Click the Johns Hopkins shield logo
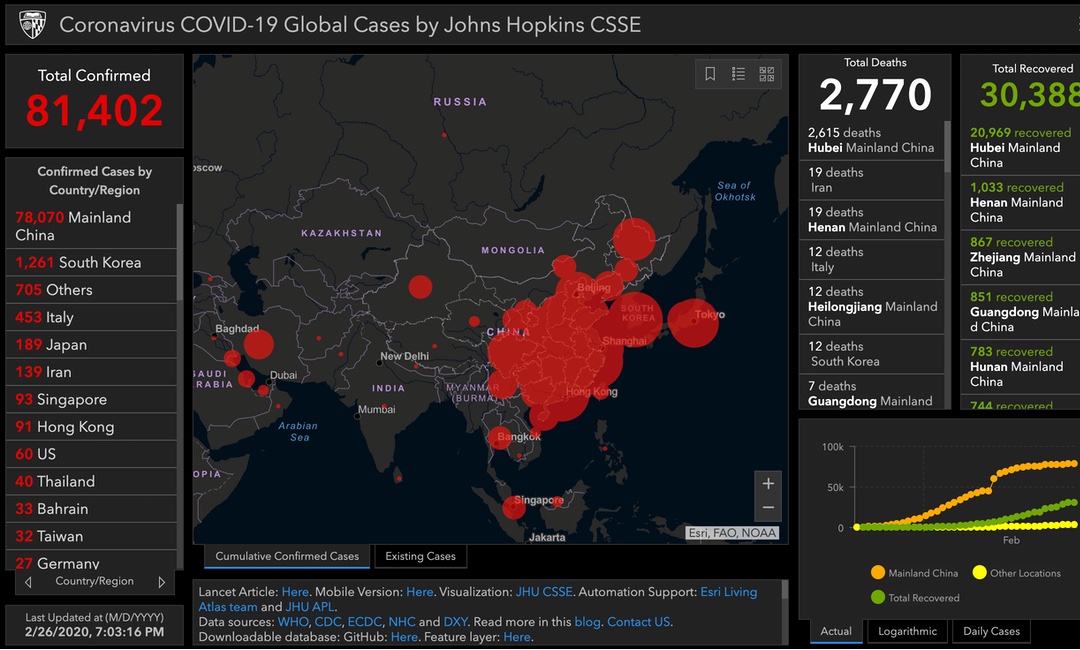The image size is (1080, 650). point(32,24)
